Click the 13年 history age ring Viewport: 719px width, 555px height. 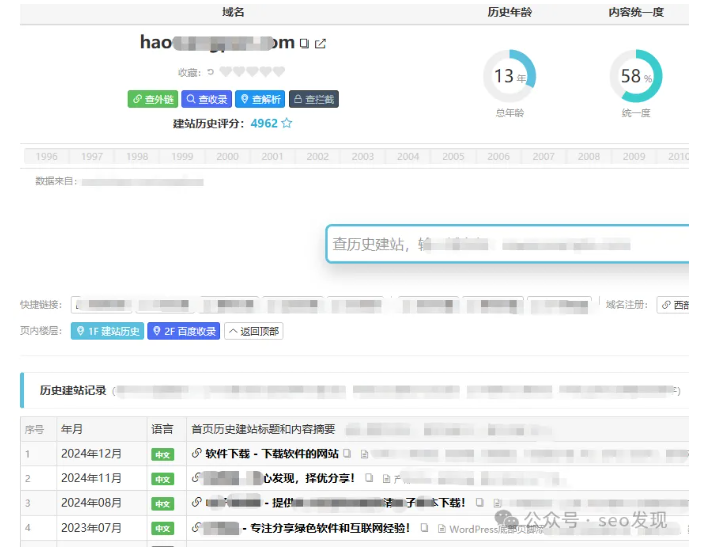(509, 76)
